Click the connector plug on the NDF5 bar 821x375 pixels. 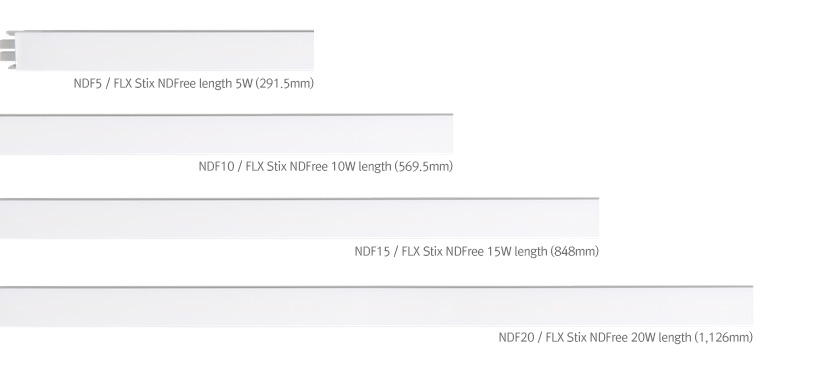pyautogui.click(x=8, y=50)
